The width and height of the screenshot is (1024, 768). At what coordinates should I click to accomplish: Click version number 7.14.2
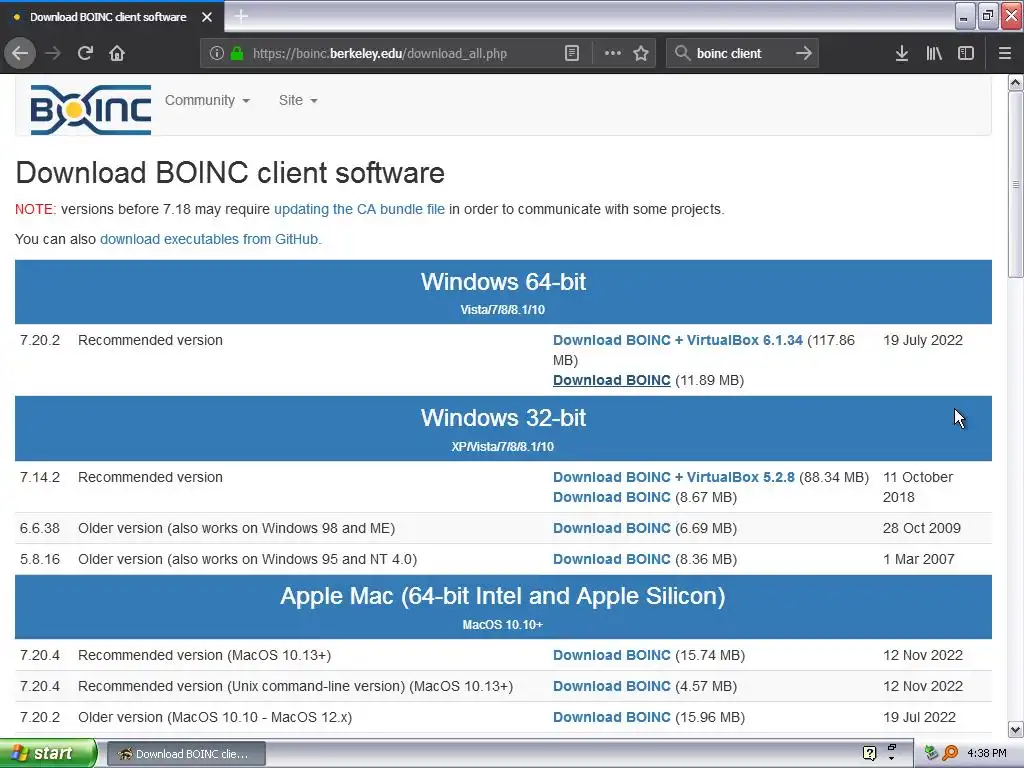40,477
